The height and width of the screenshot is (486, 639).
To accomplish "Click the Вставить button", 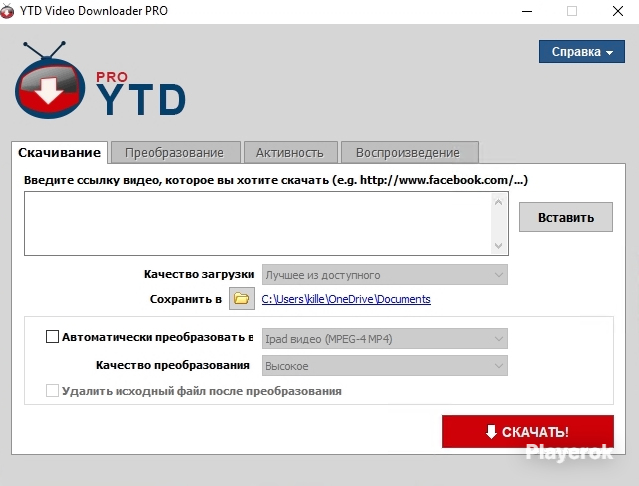I will point(566,217).
